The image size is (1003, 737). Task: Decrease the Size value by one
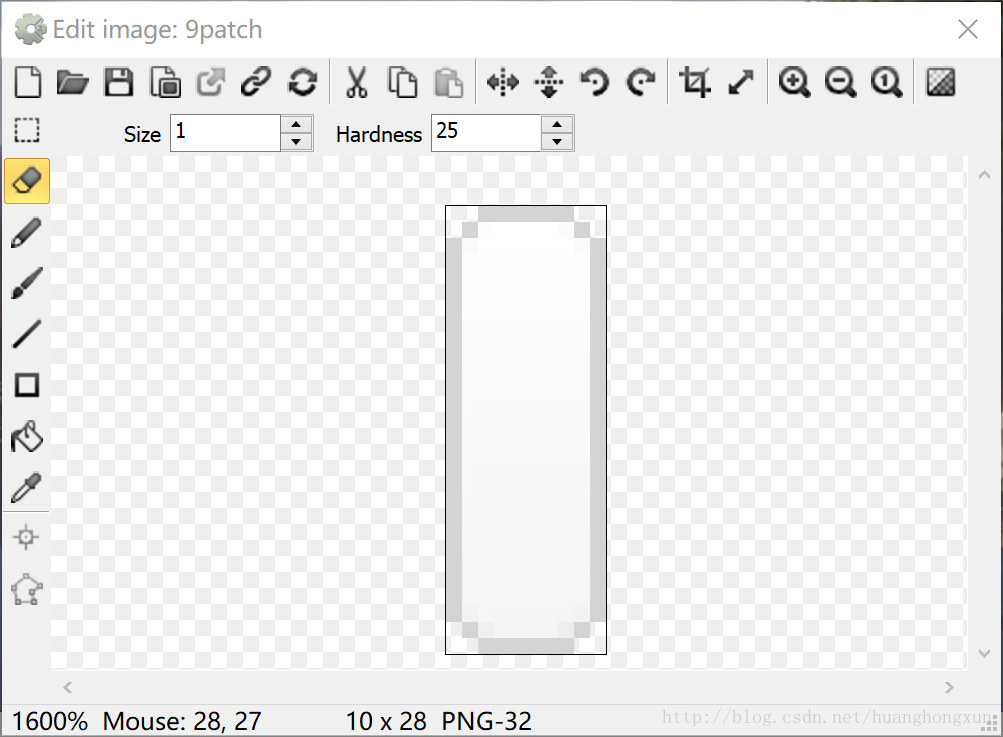(x=296, y=142)
